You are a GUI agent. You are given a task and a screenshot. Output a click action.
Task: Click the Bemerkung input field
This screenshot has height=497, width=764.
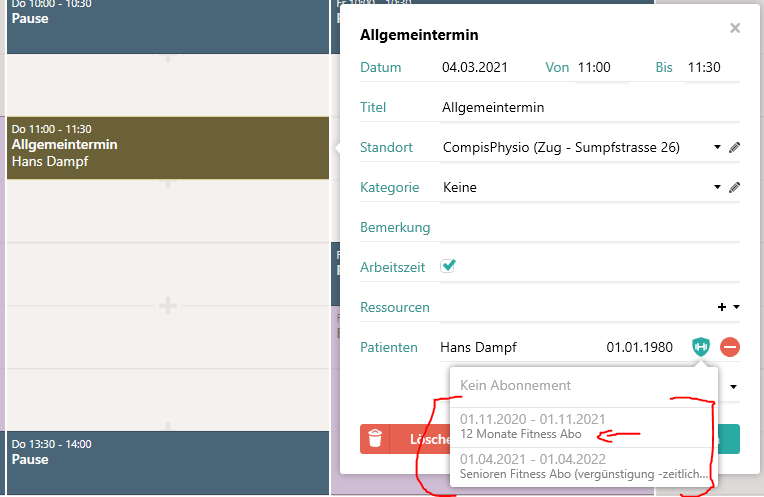coord(590,228)
